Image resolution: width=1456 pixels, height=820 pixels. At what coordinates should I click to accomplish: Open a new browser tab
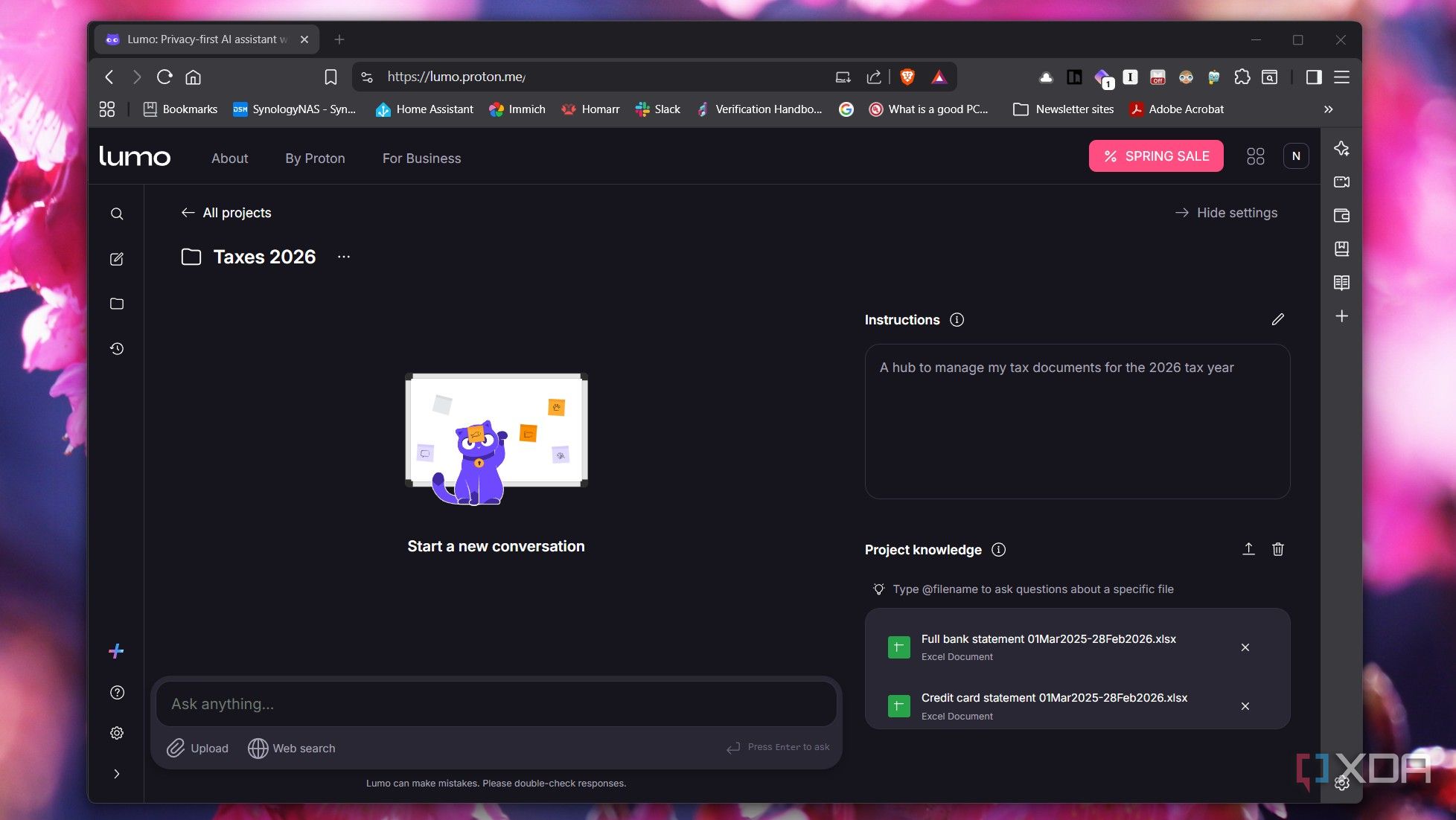(339, 39)
